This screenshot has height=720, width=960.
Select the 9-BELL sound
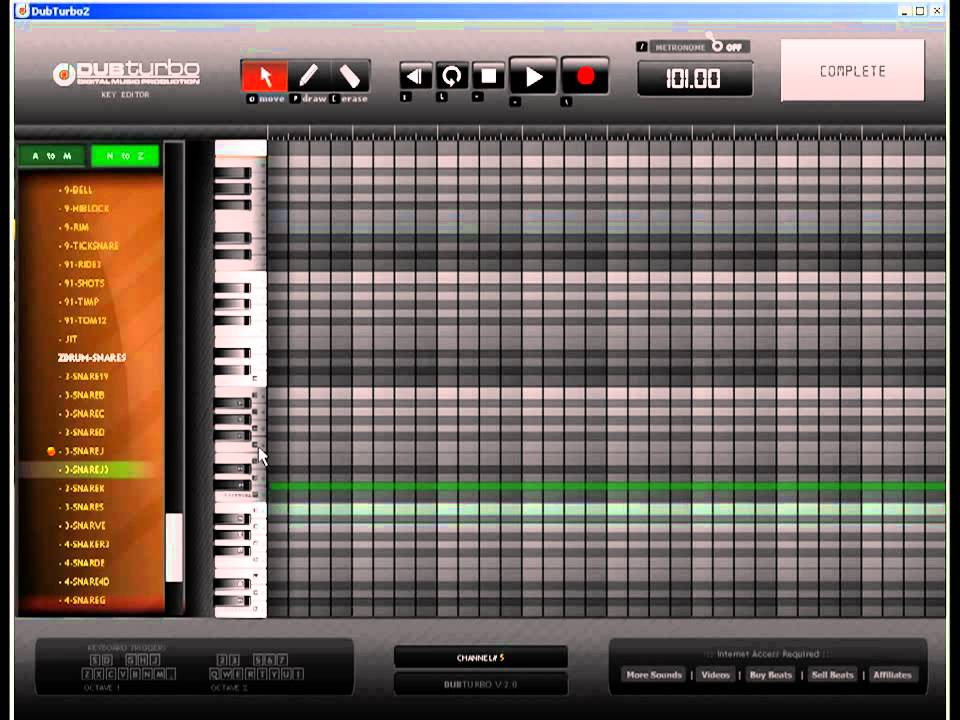pyautogui.click(x=78, y=190)
